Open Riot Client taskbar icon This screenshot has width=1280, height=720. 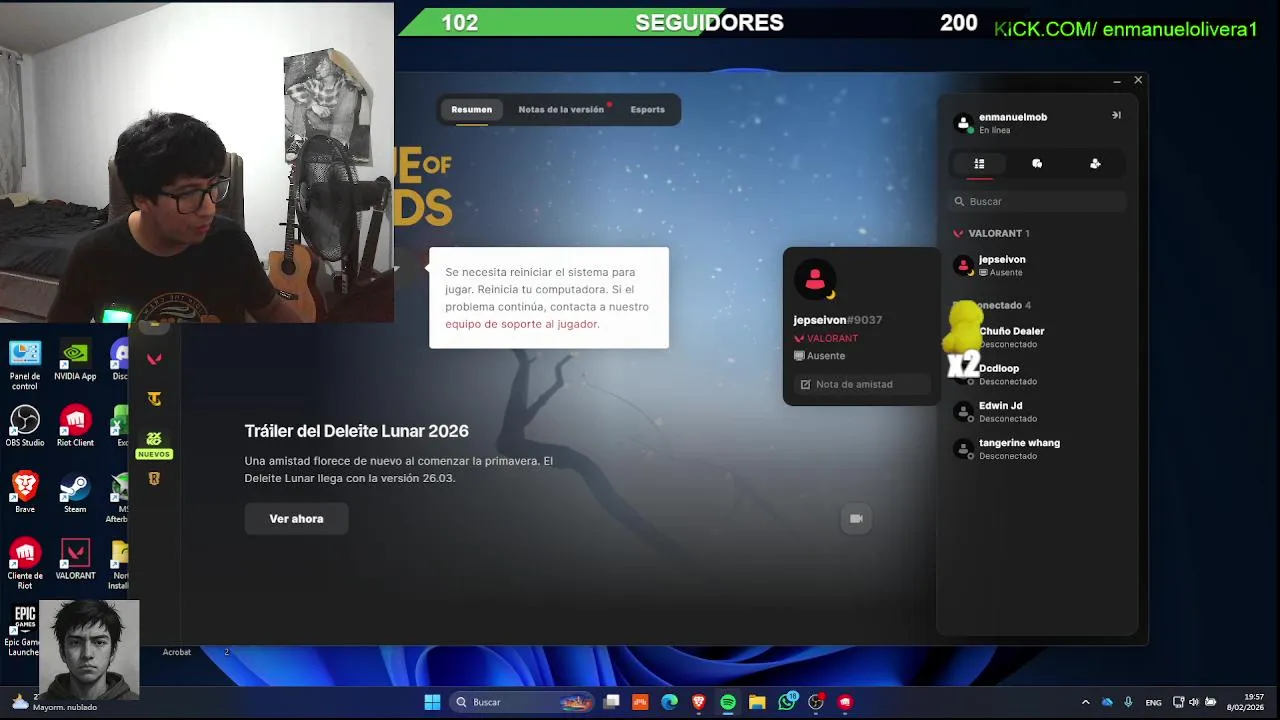pyautogui.click(x=845, y=702)
